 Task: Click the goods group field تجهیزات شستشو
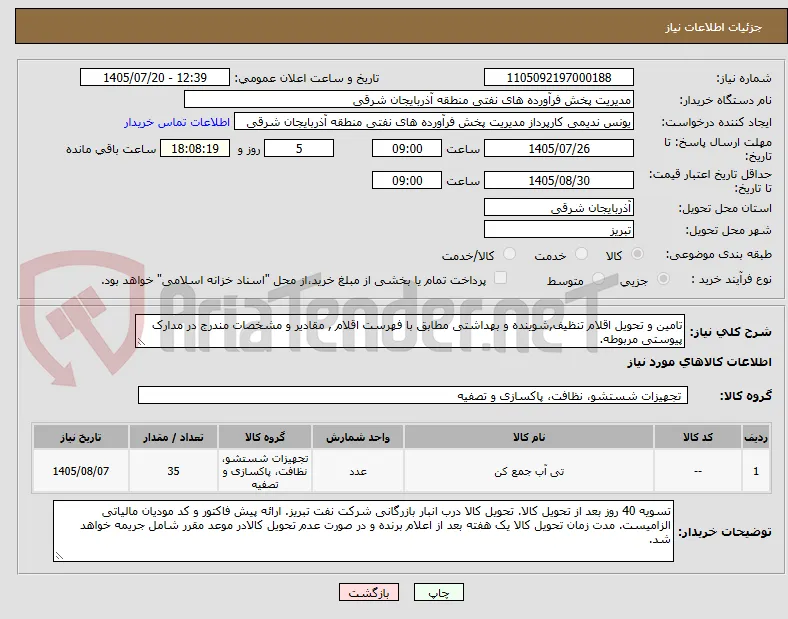pos(413,395)
